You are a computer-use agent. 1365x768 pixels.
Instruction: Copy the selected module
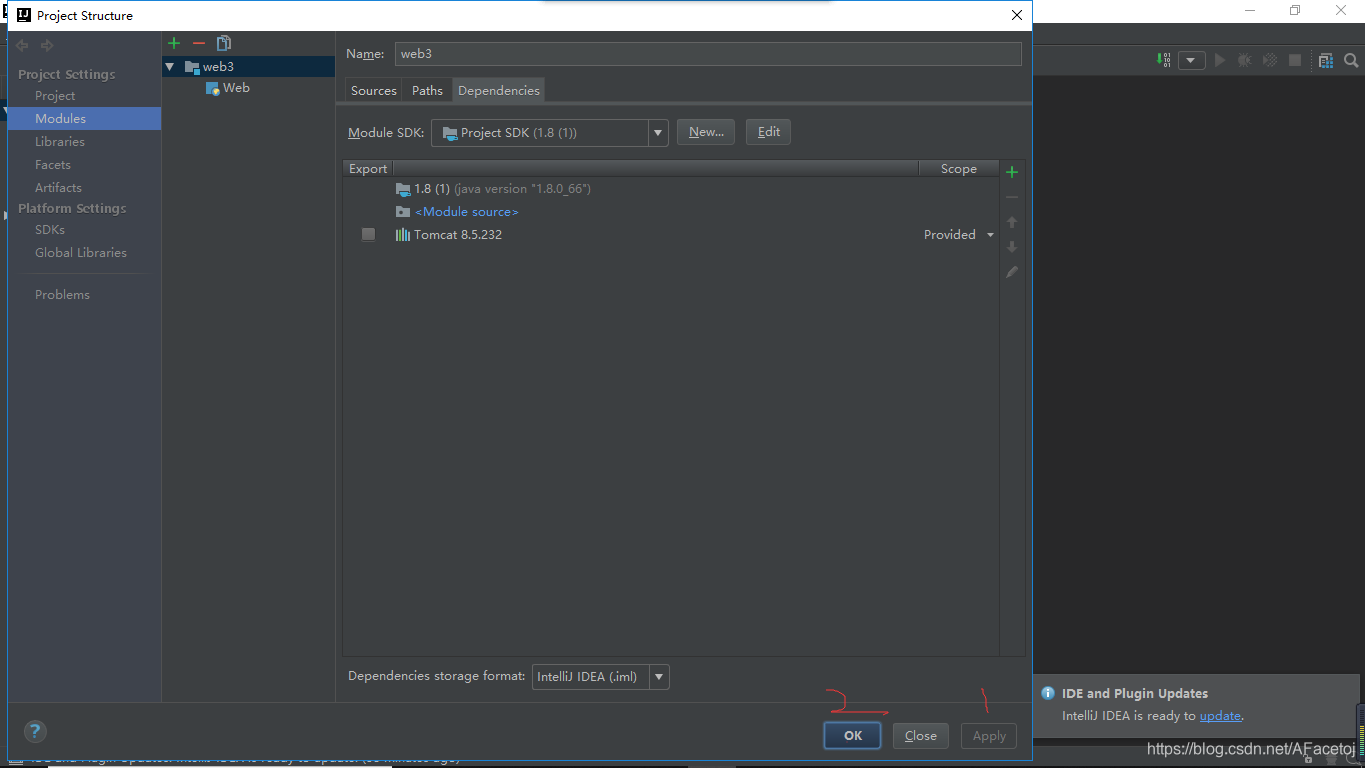coord(224,43)
